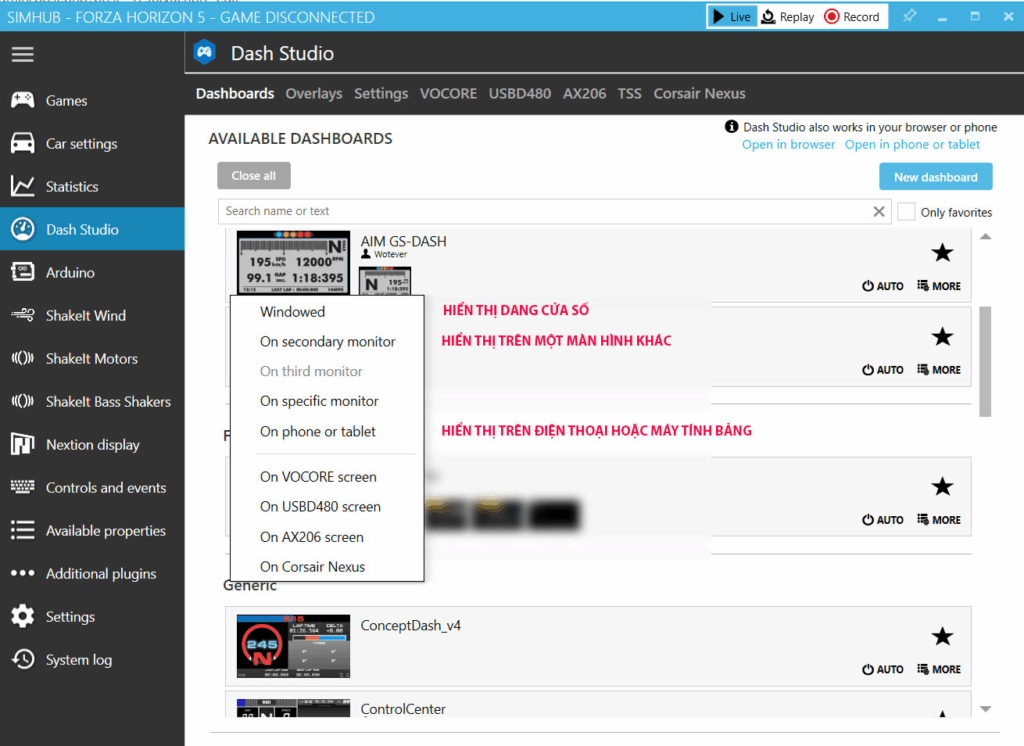Toggle AUTO for AIM GS-DASH
The height and width of the screenshot is (746, 1024).
(883, 286)
